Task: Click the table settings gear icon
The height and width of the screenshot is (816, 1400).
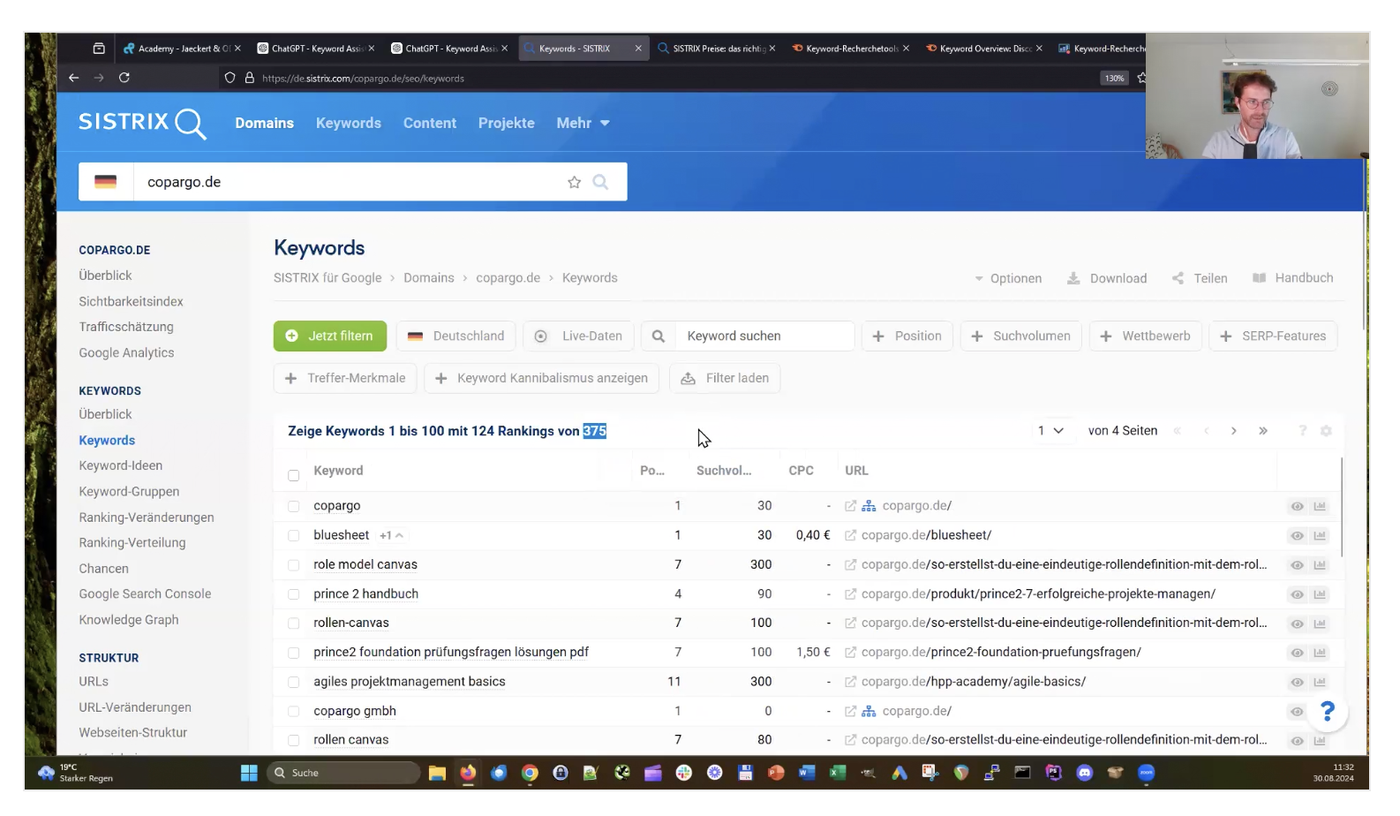Action: (x=1326, y=431)
